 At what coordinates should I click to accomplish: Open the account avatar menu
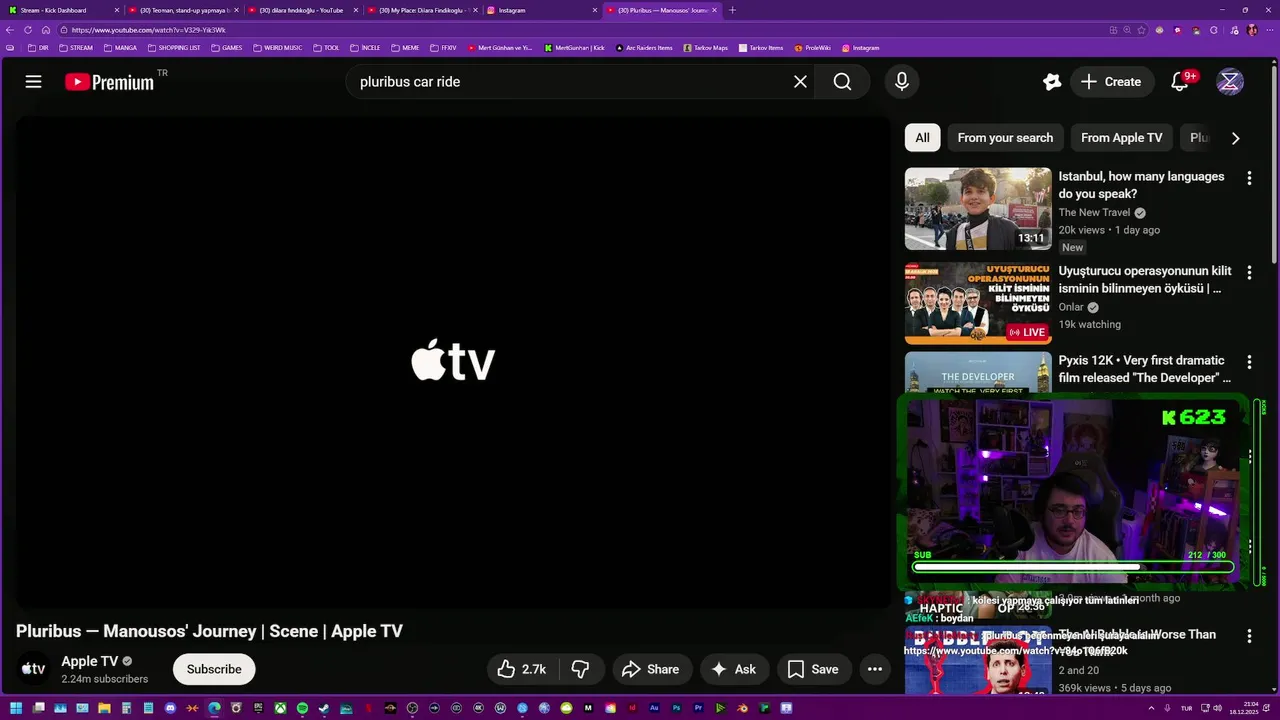(1230, 82)
